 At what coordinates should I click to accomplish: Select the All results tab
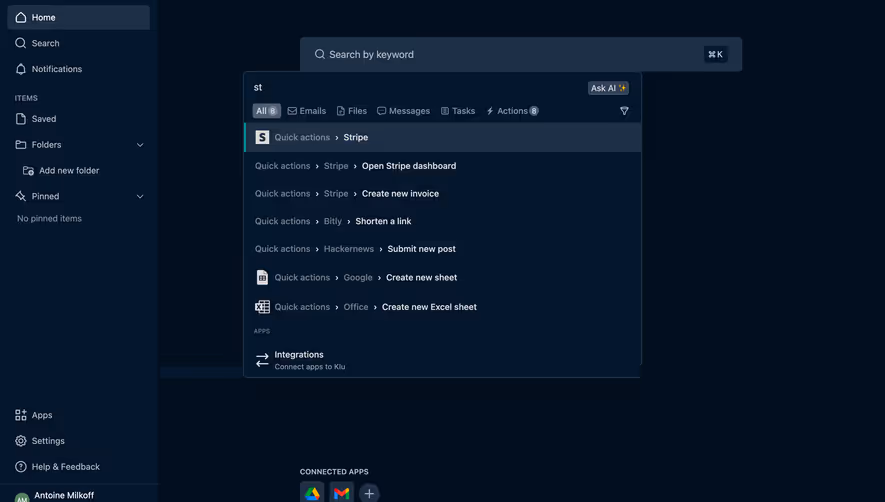click(x=266, y=111)
